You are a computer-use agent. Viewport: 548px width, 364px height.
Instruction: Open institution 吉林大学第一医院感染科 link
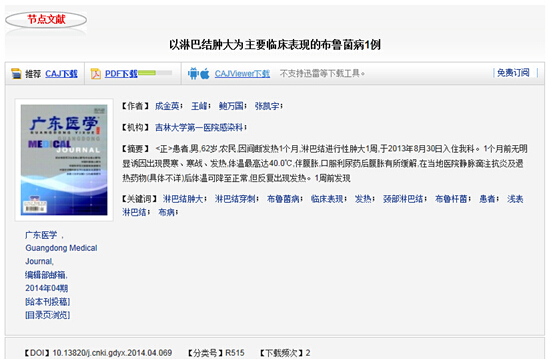pos(199,128)
